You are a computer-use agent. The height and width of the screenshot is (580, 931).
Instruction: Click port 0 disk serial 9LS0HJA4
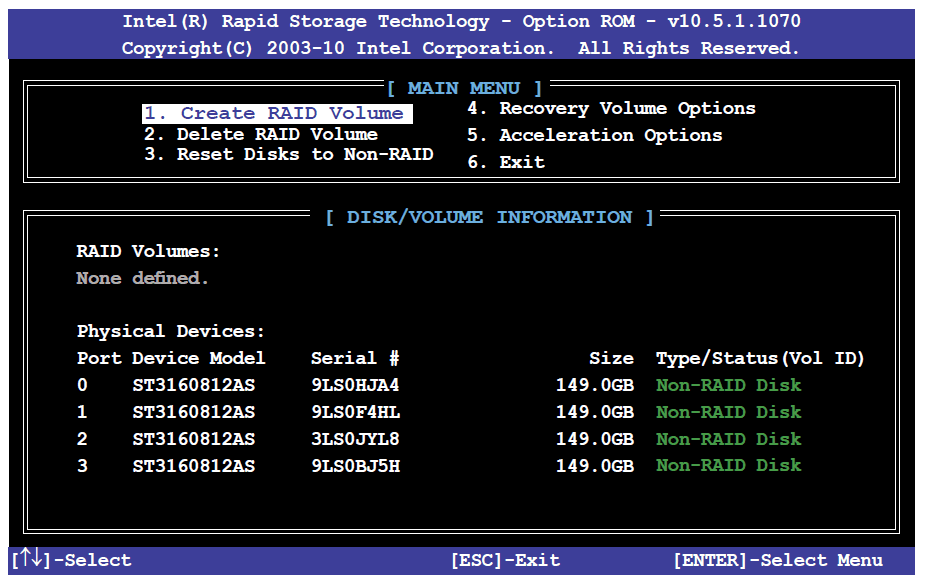click(x=355, y=385)
